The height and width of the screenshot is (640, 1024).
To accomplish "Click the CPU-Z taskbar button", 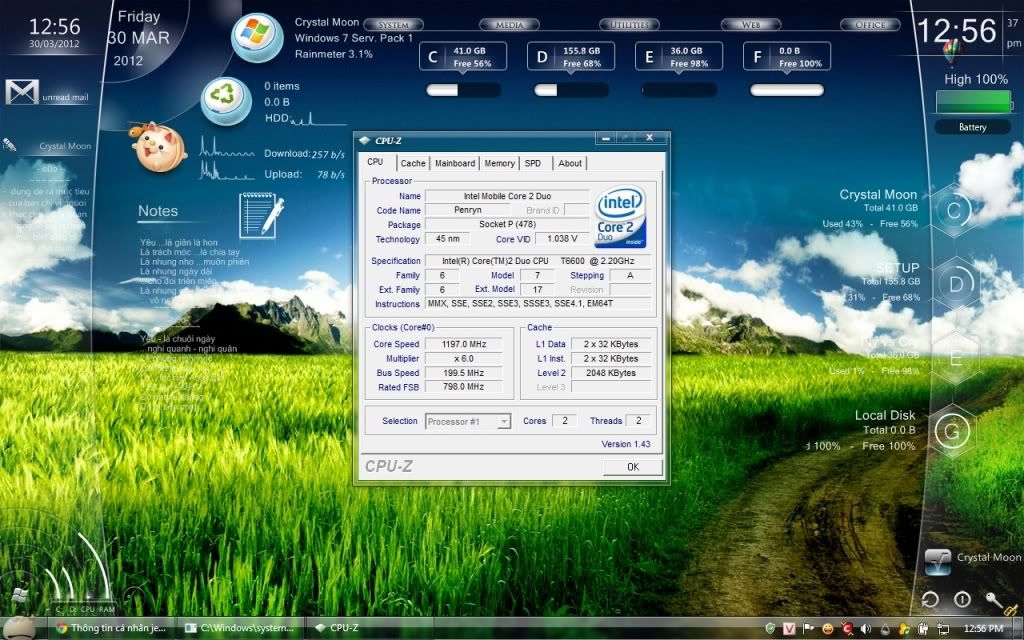I will [370, 628].
